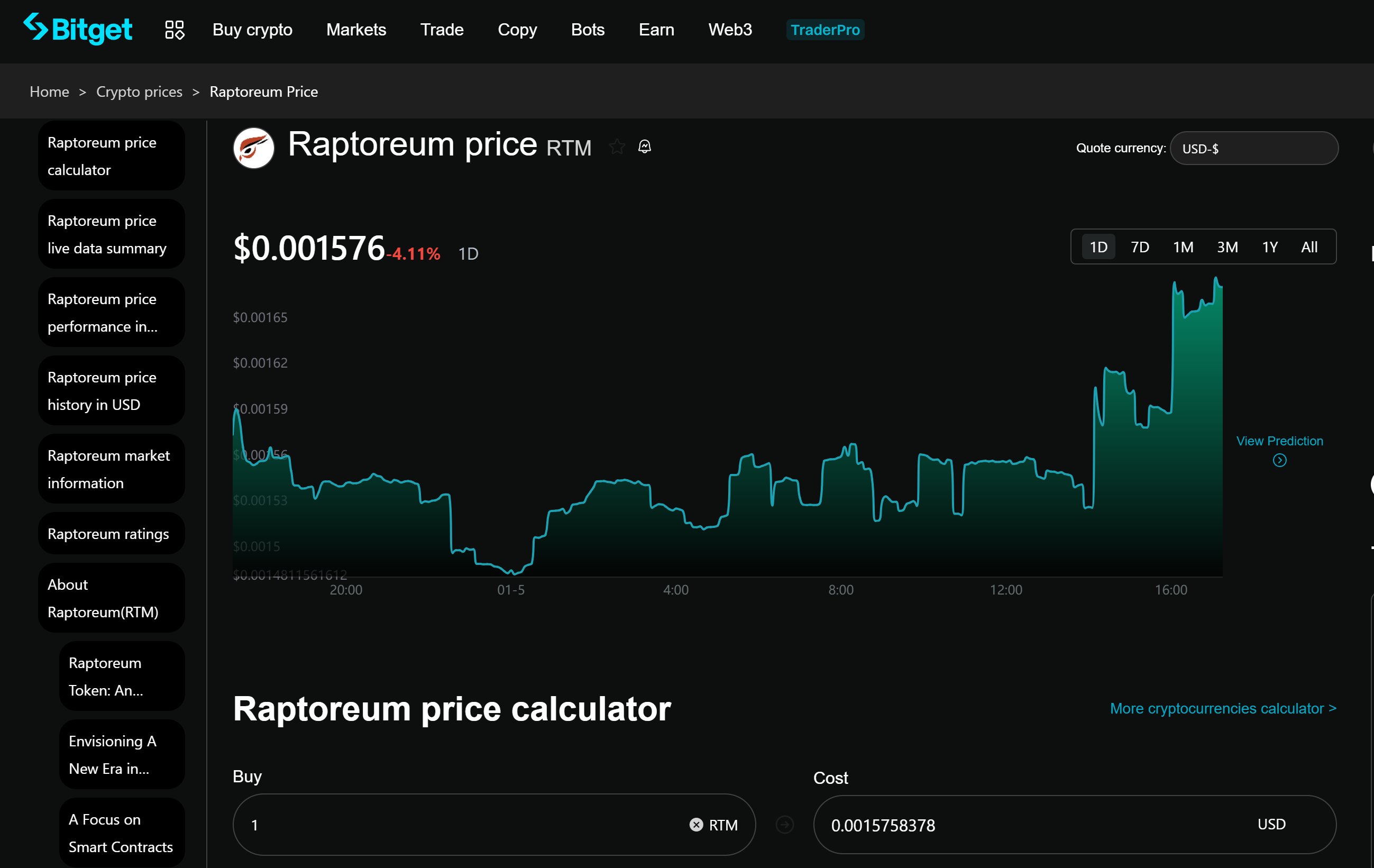Click the Bitget logo
This screenshot has width=1374, height=868.
pos(78,29)
